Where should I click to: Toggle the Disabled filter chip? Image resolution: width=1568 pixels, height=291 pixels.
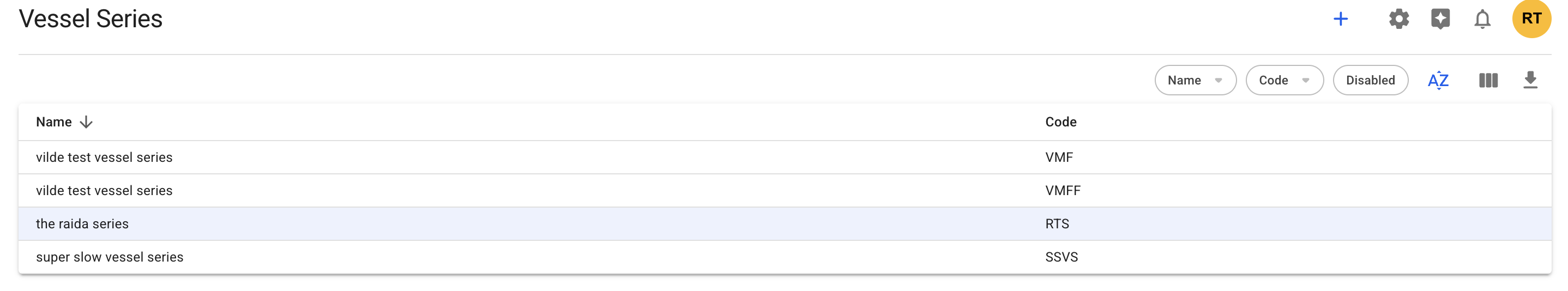(x=1370, y=80)
